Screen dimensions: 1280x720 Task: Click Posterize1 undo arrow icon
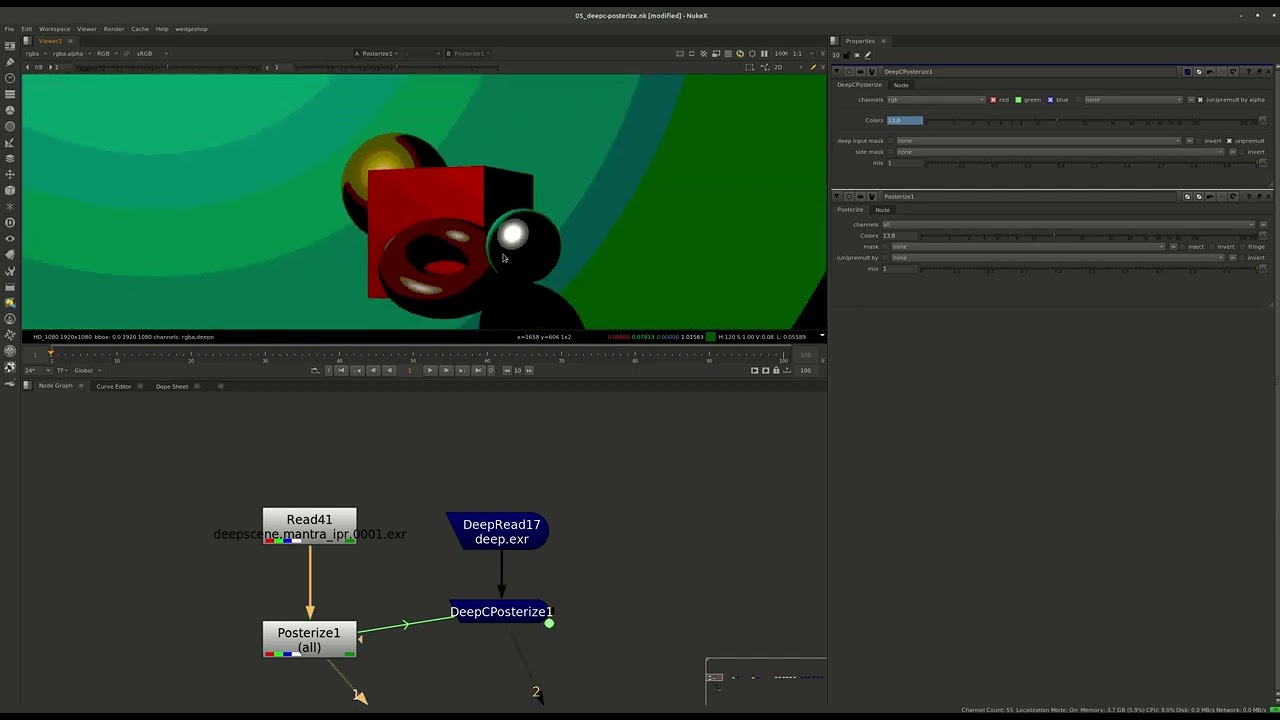tap(1210, 197)
